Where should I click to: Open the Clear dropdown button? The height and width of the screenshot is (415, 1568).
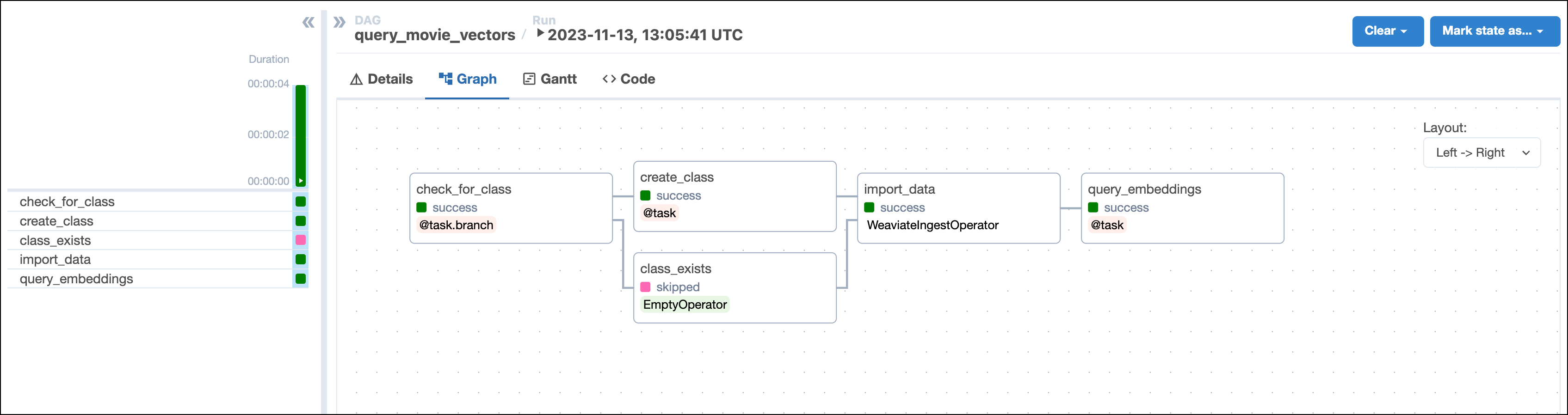click(1387, 31)
